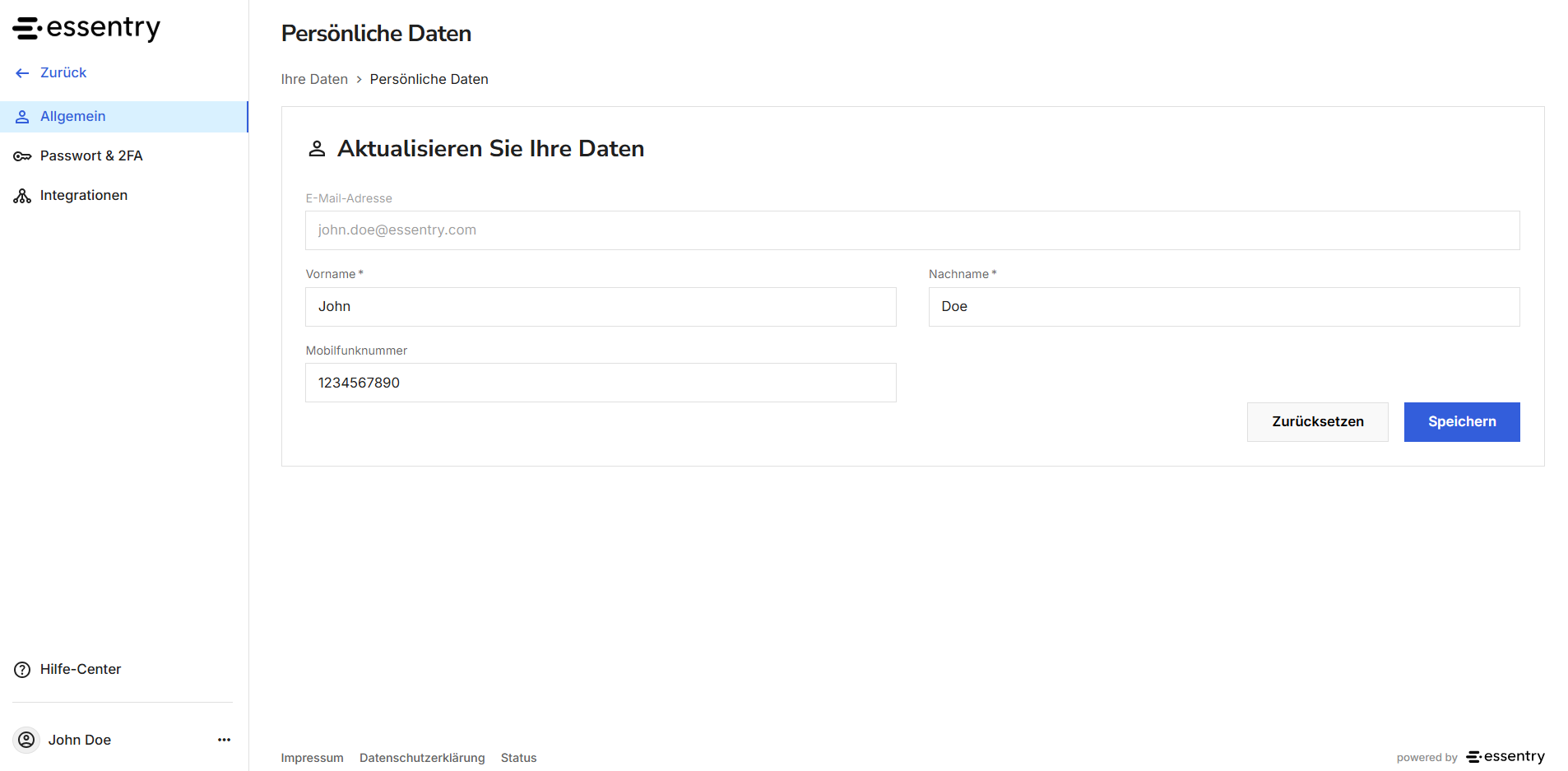
Task: Open the Impressum footer link
Action: click(x=313, y=758)
